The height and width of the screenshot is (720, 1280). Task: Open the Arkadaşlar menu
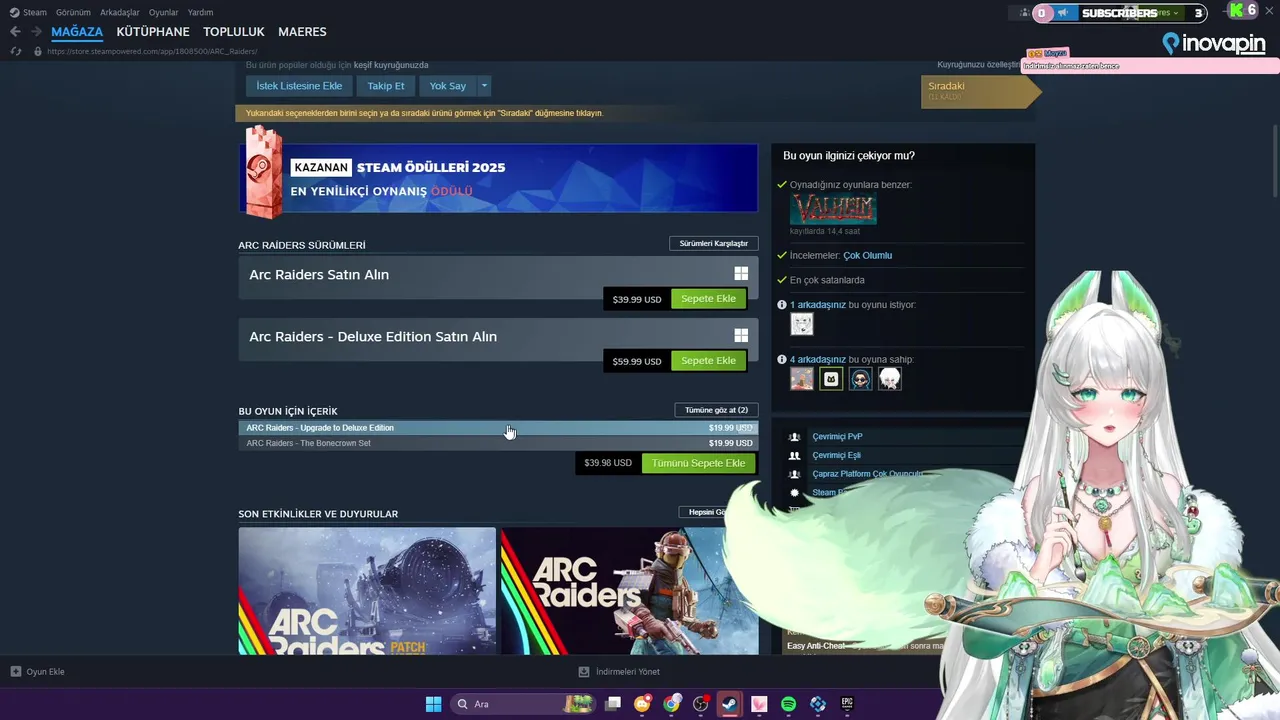120,12
